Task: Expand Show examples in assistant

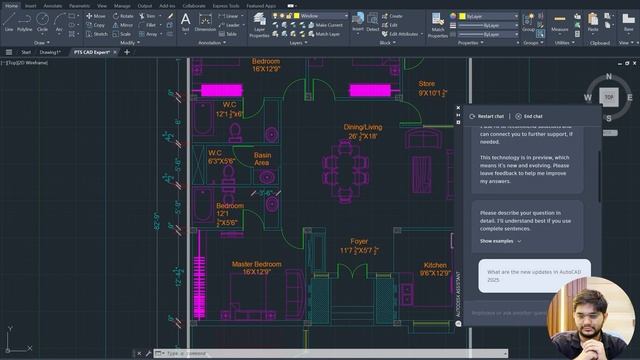Action: pyautogui.click(x=500, y=241)
